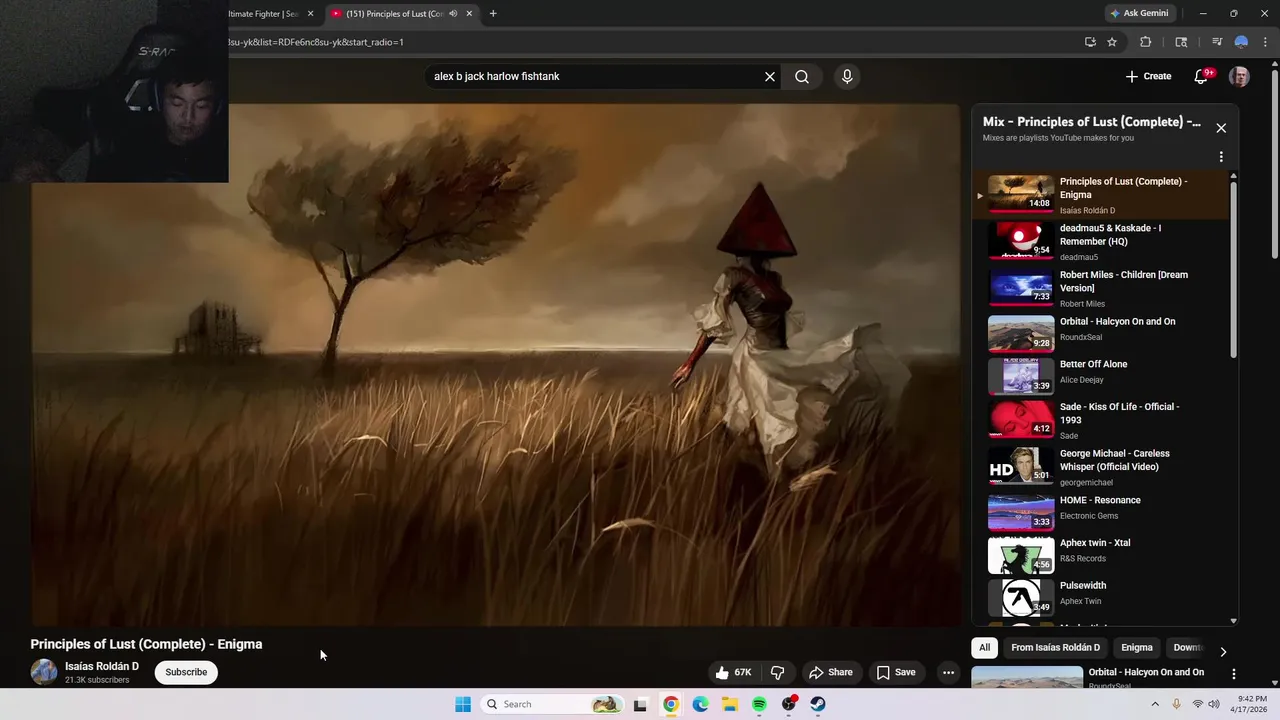Click the magnifier search button
This screenshot has height=720, width=1280.
pos(802,76)
